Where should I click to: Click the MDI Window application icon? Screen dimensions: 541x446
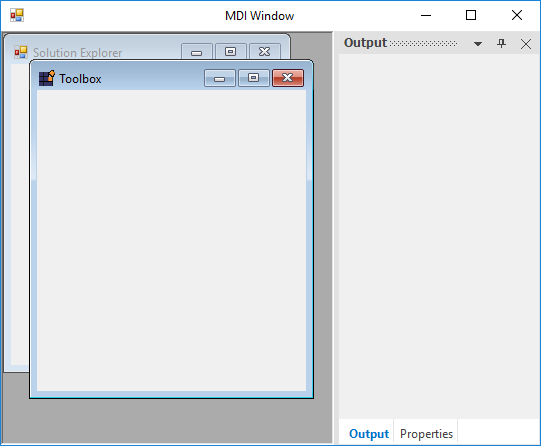click(17, 16)
